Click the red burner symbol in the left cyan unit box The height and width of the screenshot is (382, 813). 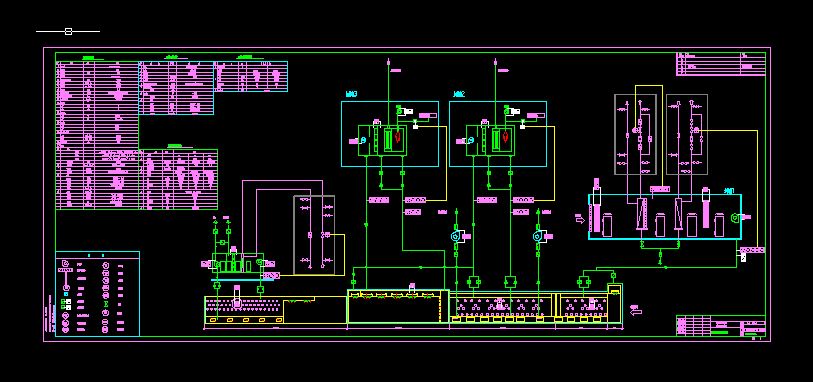click(x=398, y=138)
